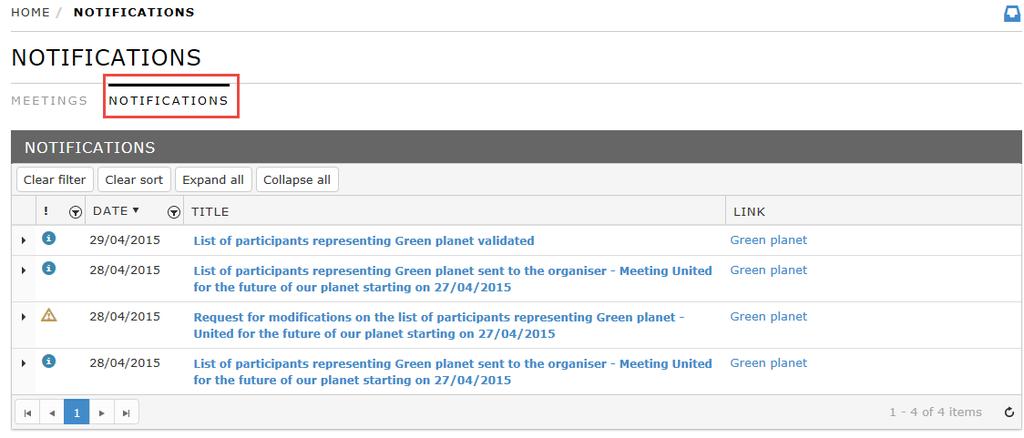Image resolution: width=1024 pixels, height=438 pixels.
Task: Click the info icon on the 29/04/2015 row
Action: (49, 238)
